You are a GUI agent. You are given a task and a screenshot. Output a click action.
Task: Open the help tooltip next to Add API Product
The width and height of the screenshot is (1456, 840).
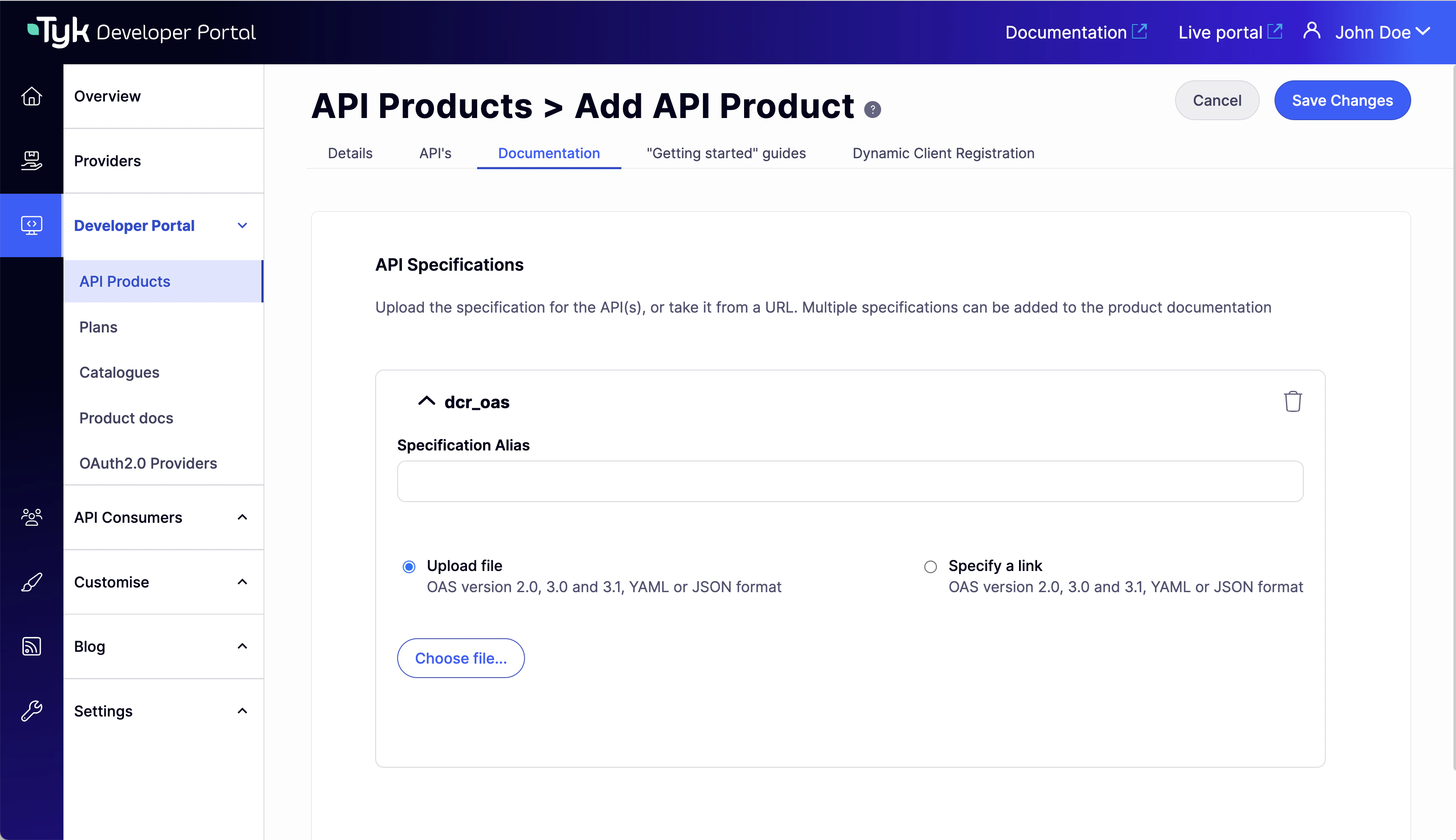(x=872, y=109)
